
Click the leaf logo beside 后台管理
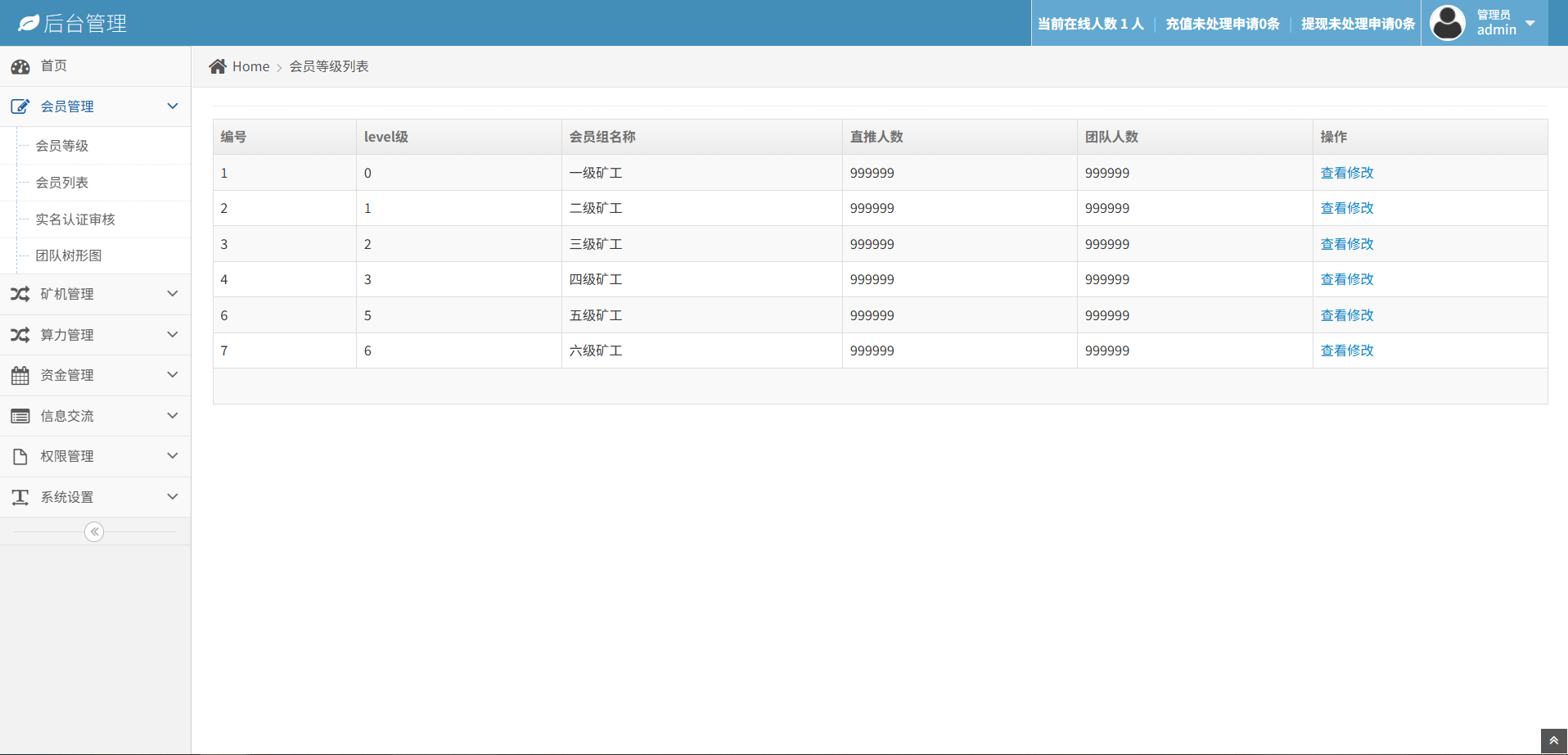29,23
